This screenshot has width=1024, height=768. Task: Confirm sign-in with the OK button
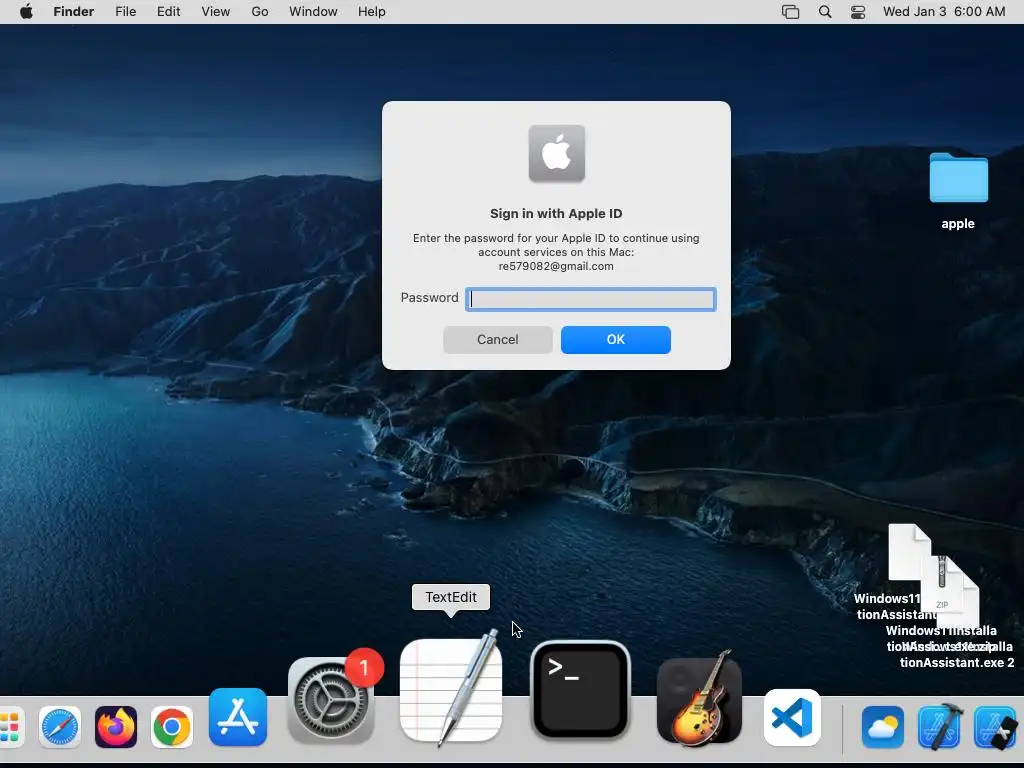(x=616, y=340)
